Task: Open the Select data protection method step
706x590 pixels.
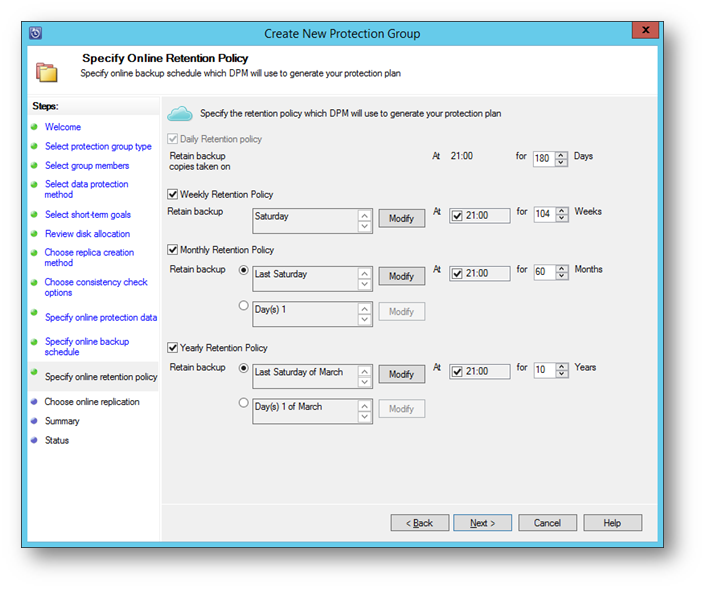Action: [x=86, y=189]
